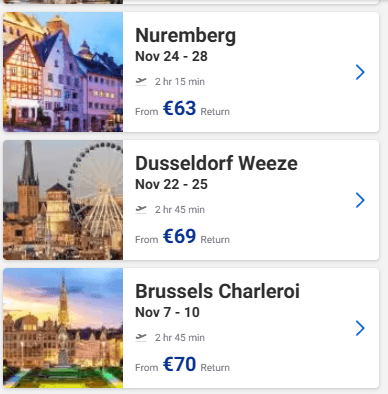Image resolution: width=388 pixels, height=394 pixels.
Task: Click the €70 return price
Action: (179, 364)
